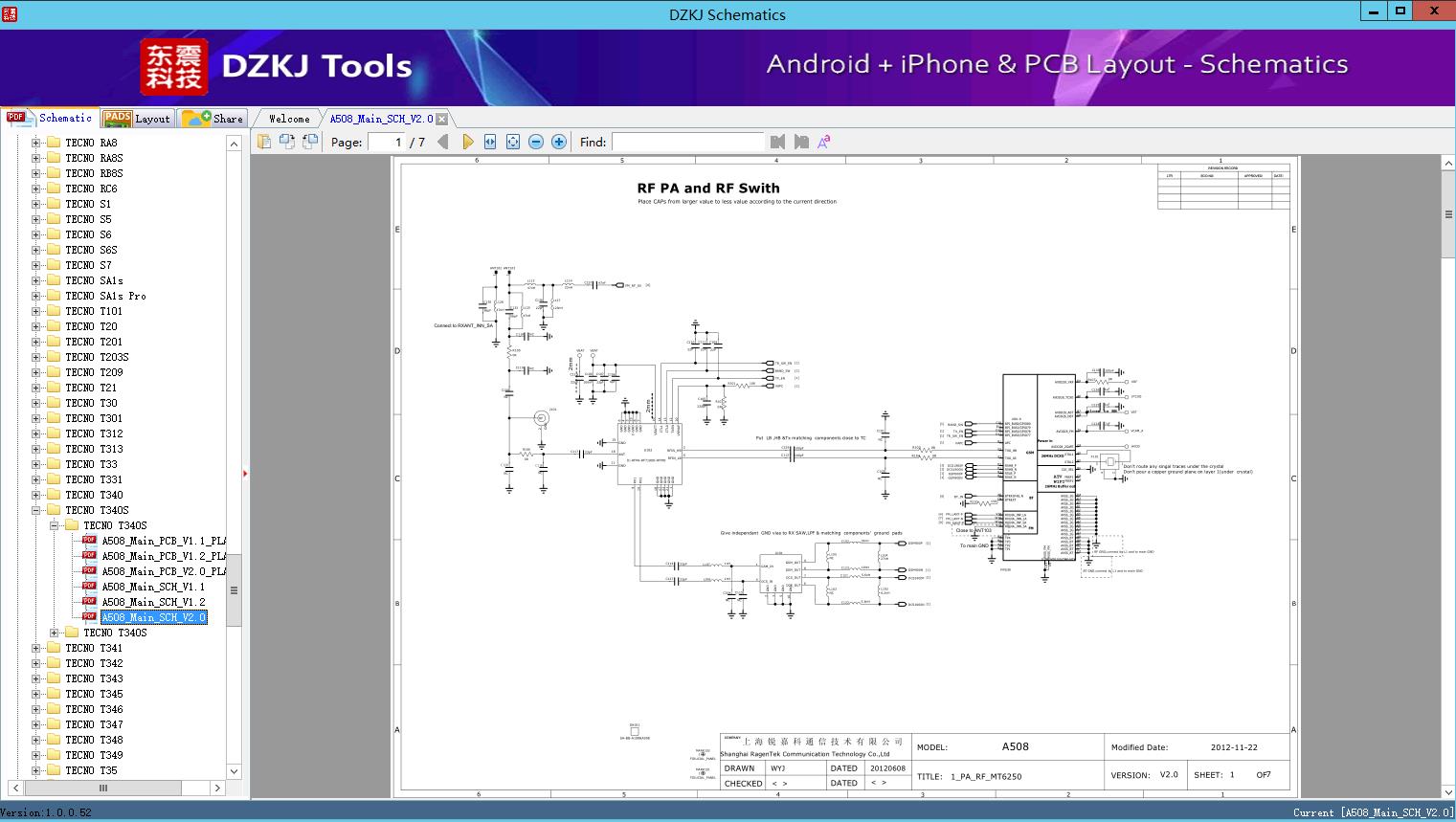Toggle match case in Find bar
1456x822 pixels.
coord(823,142)
